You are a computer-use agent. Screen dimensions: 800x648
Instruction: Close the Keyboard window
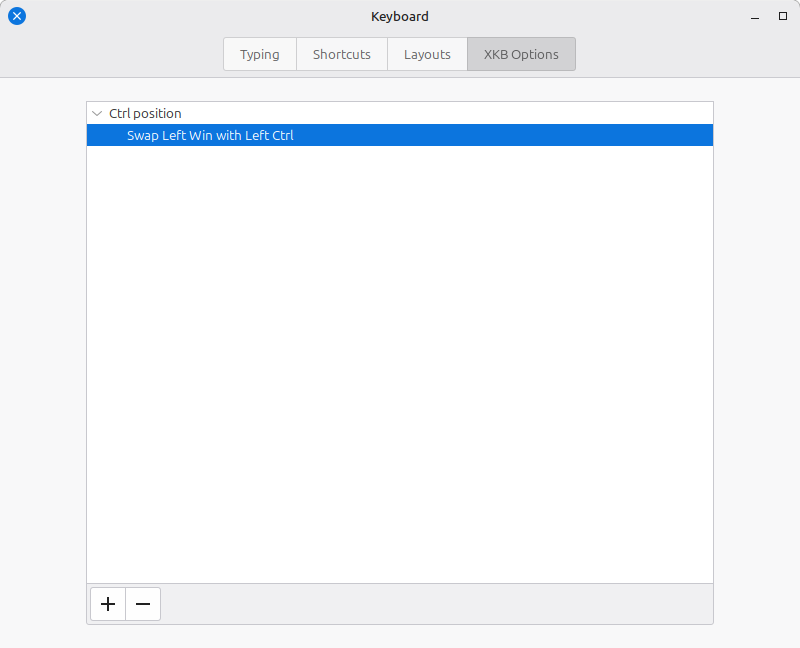17,16
